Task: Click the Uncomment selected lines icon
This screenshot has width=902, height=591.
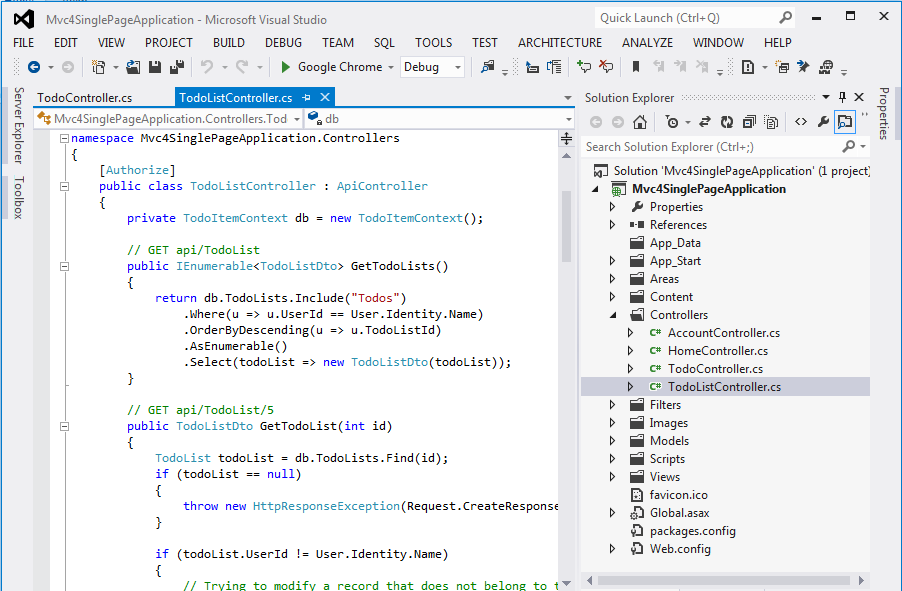Action: point(606,67)
